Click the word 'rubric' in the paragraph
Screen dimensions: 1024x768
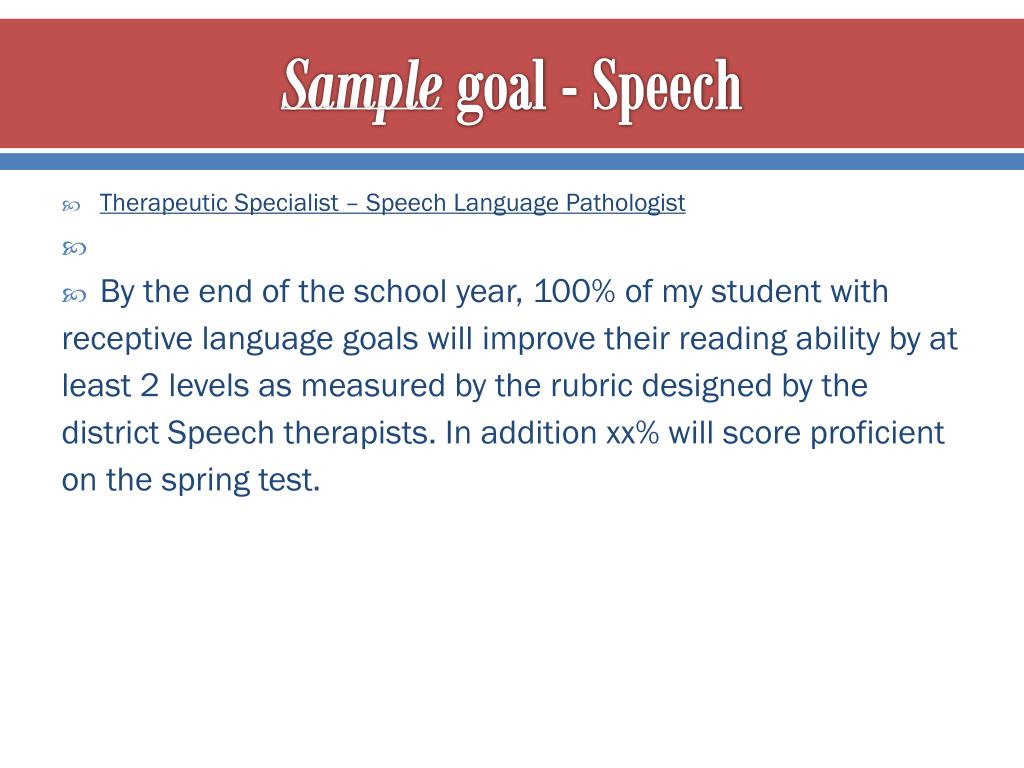click(590, 385)
